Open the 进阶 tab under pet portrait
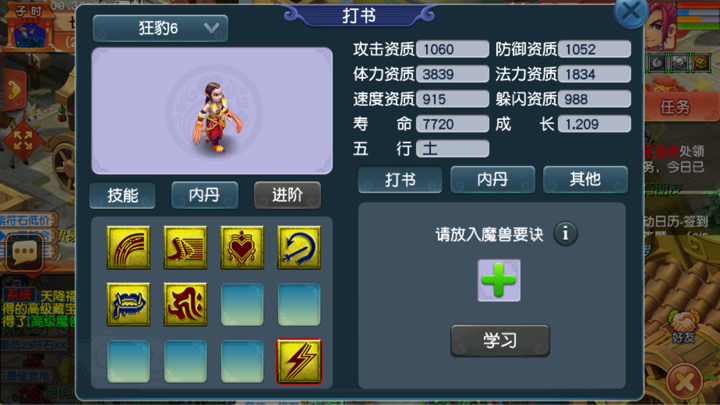The image size is (720, 405). coord(287,195)
